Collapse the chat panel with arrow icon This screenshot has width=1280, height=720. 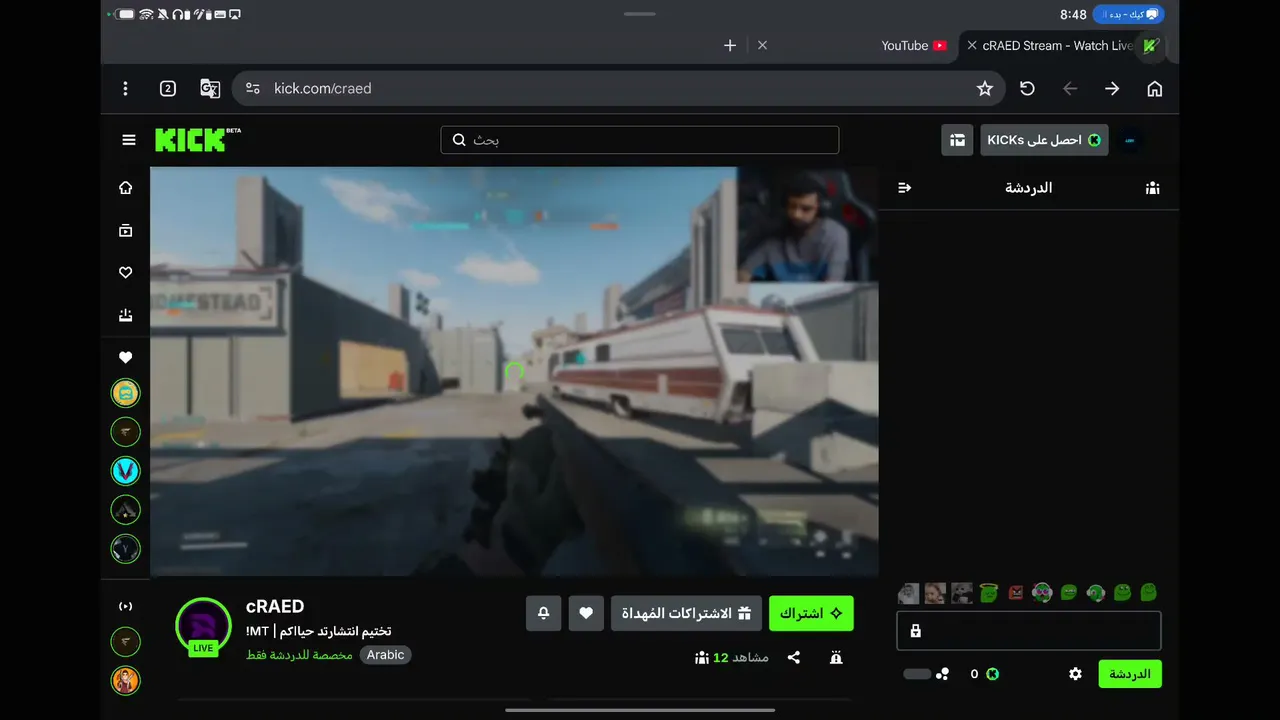(905, 188)
